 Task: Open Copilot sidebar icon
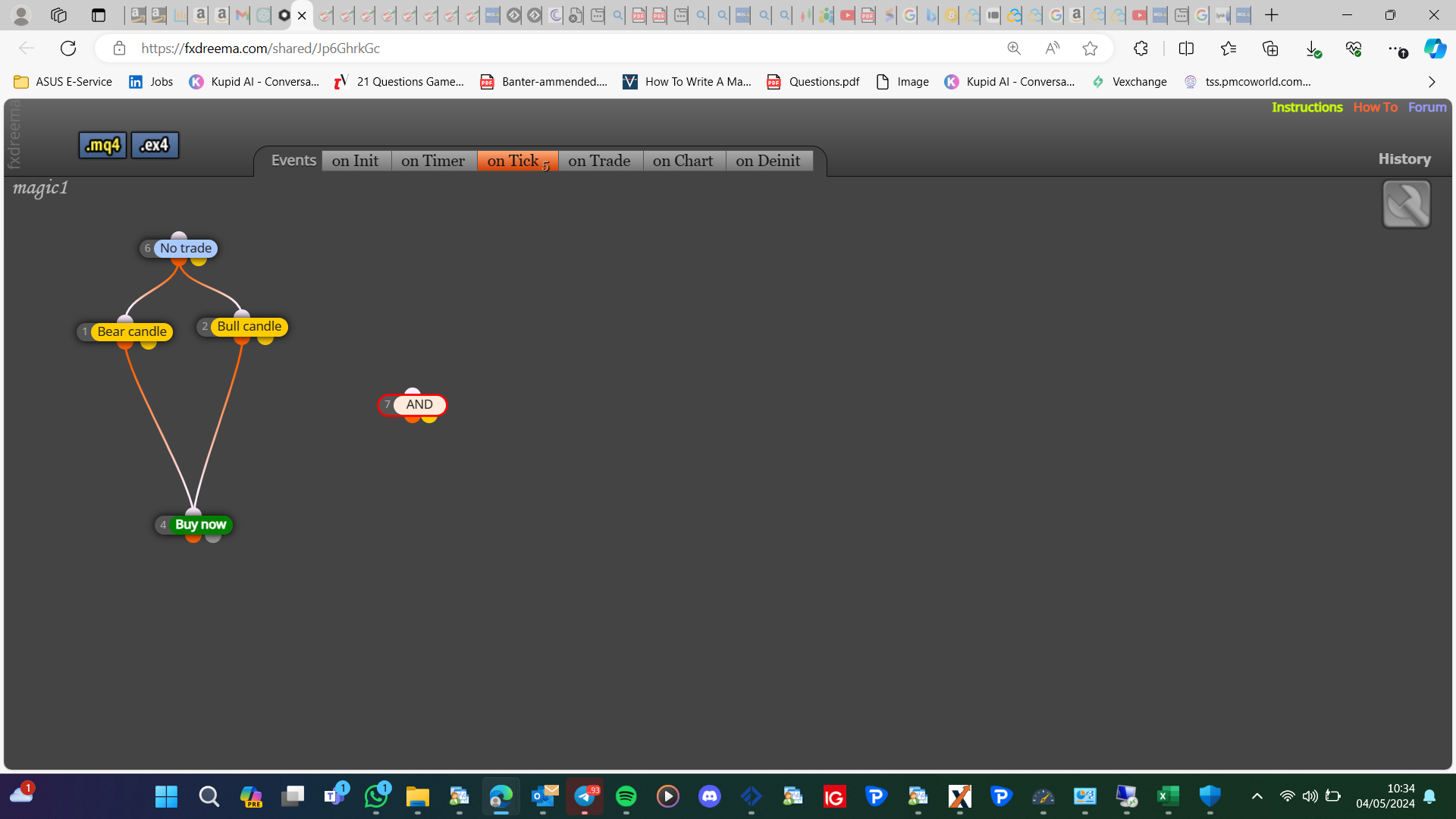(1435, 49)
